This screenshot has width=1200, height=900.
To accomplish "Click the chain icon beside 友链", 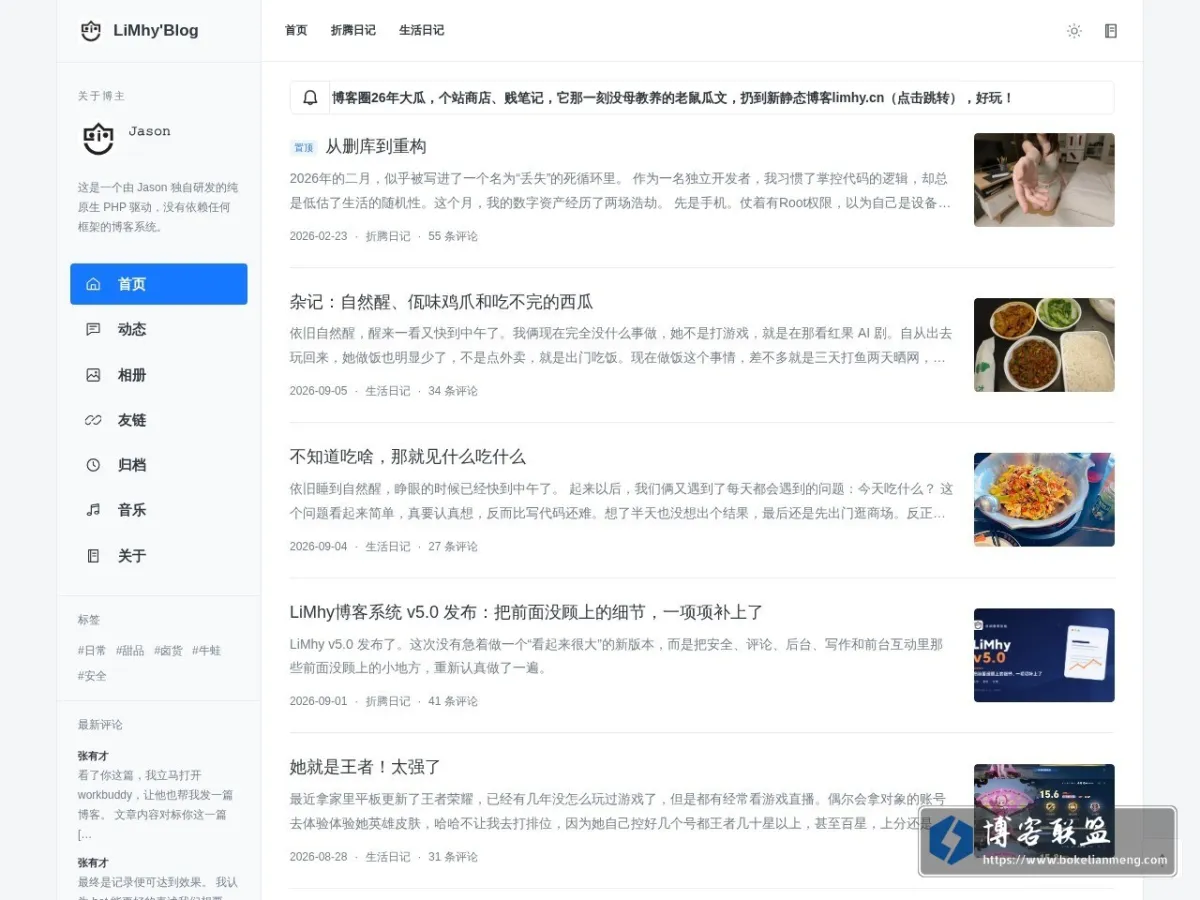I will tap(93, 420).
